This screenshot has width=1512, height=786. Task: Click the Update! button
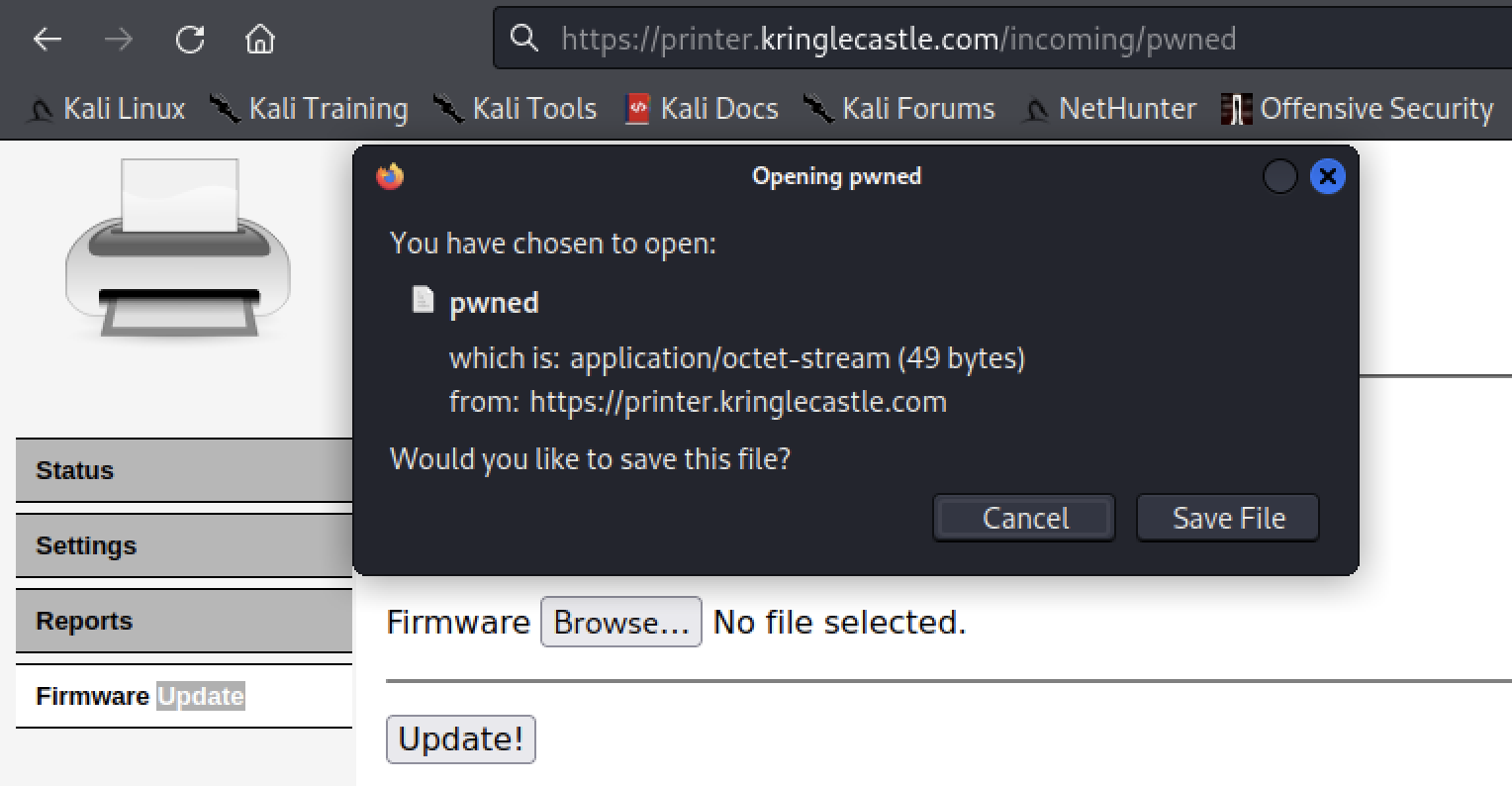(461, 739)
